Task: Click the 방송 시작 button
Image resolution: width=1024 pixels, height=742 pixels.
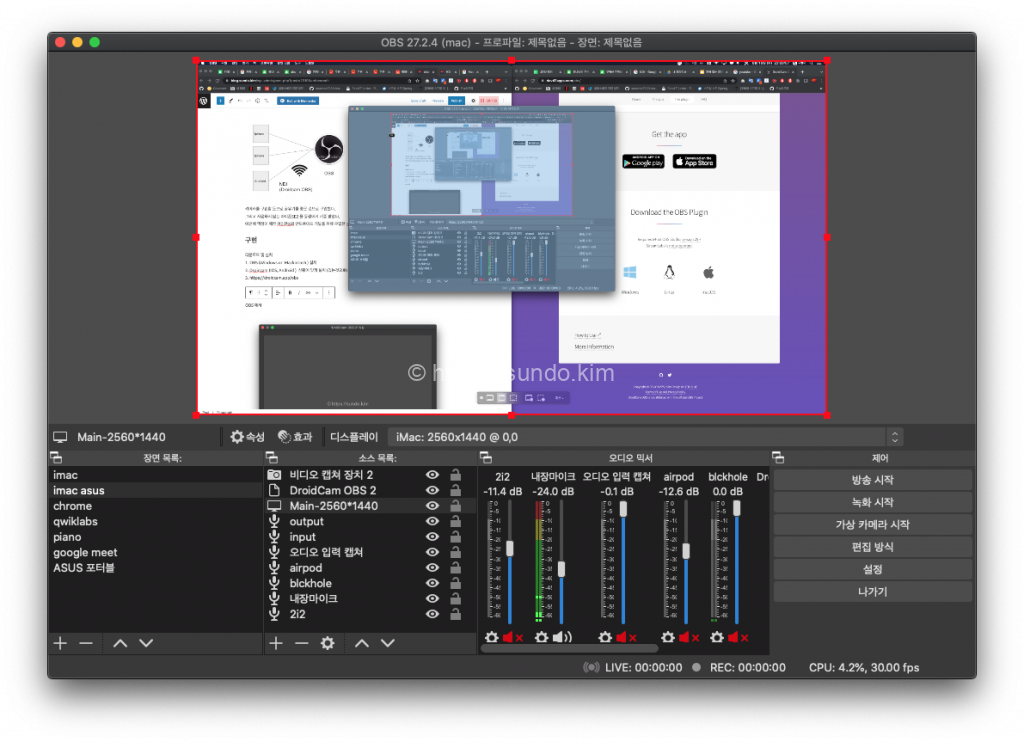Action: point(872,480)
